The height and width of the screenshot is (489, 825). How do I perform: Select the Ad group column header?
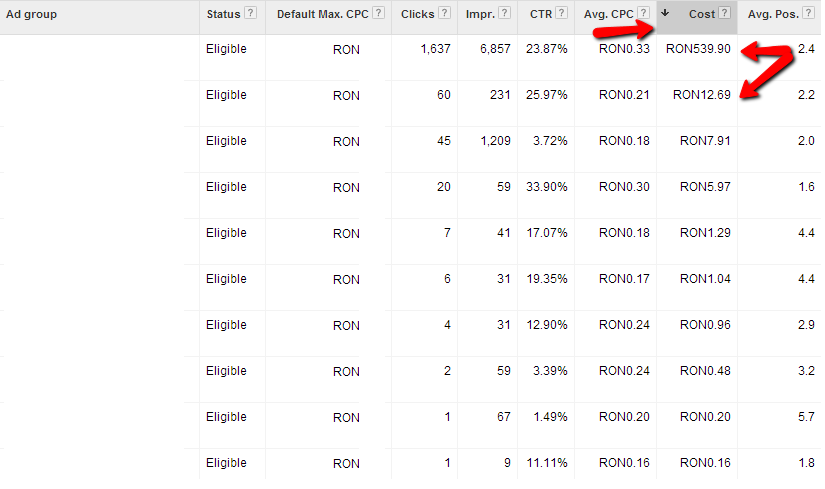tap(32, 14)
